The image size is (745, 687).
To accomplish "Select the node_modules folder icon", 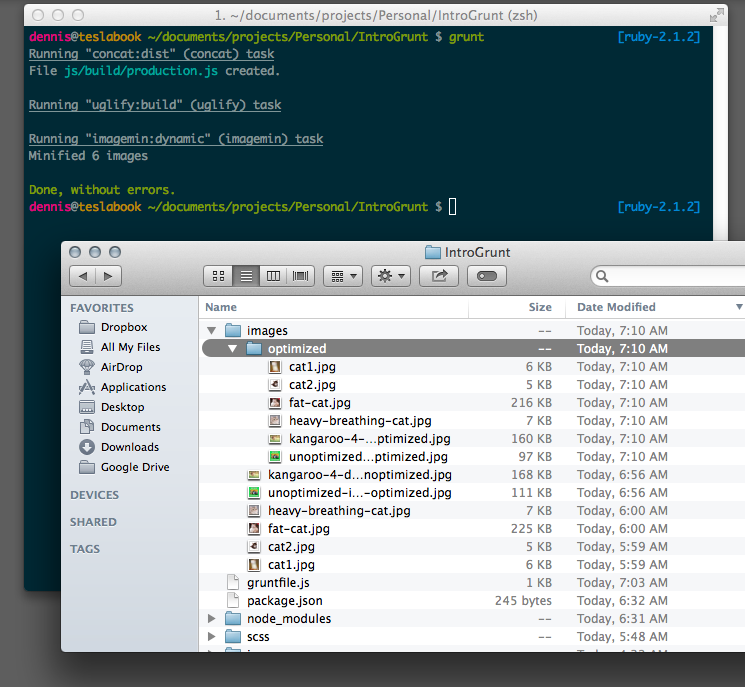I will click(233, 619).
